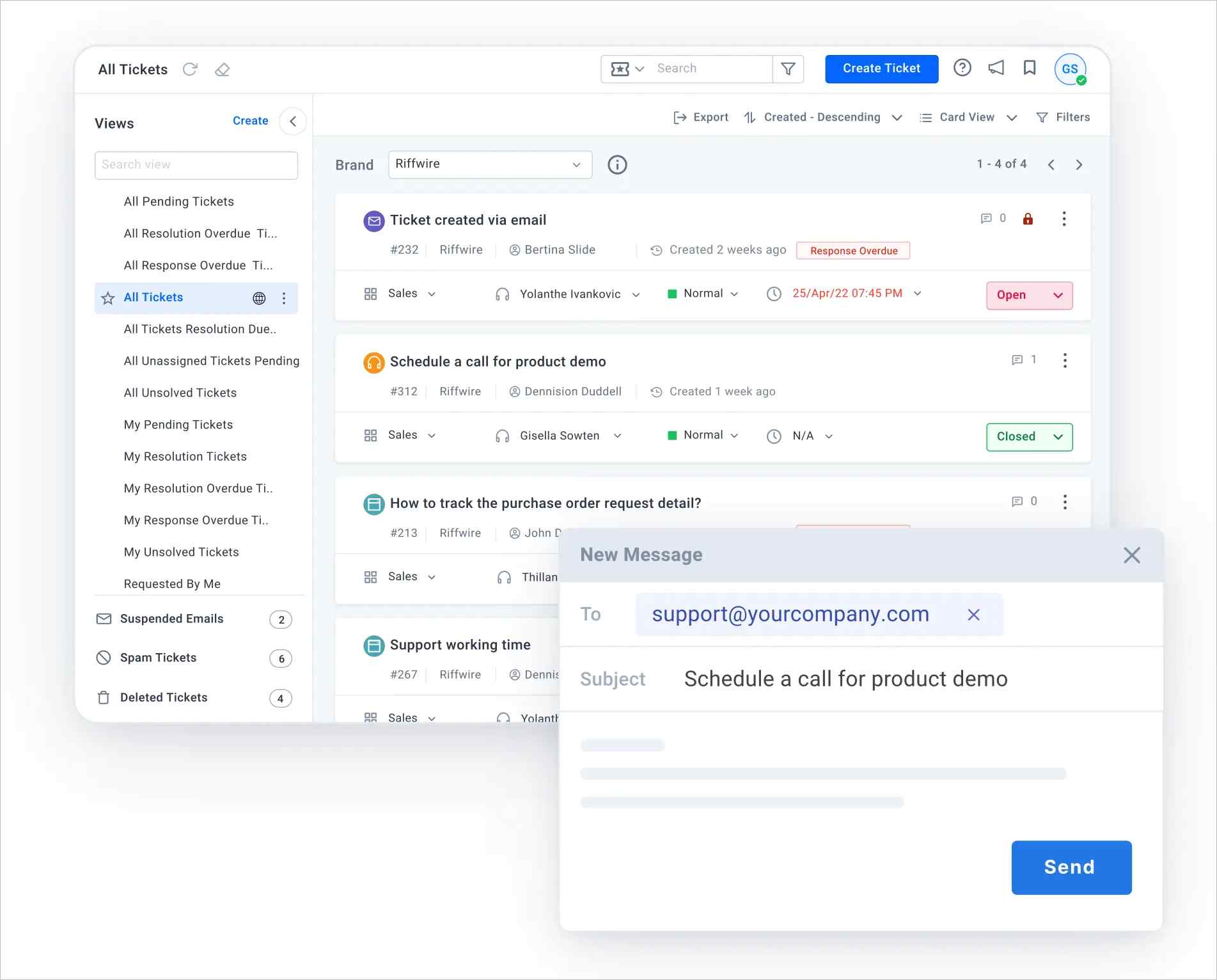Open the All Tickets view options menu
This screenshot has width=1217, height=980.
coord(284,298)
